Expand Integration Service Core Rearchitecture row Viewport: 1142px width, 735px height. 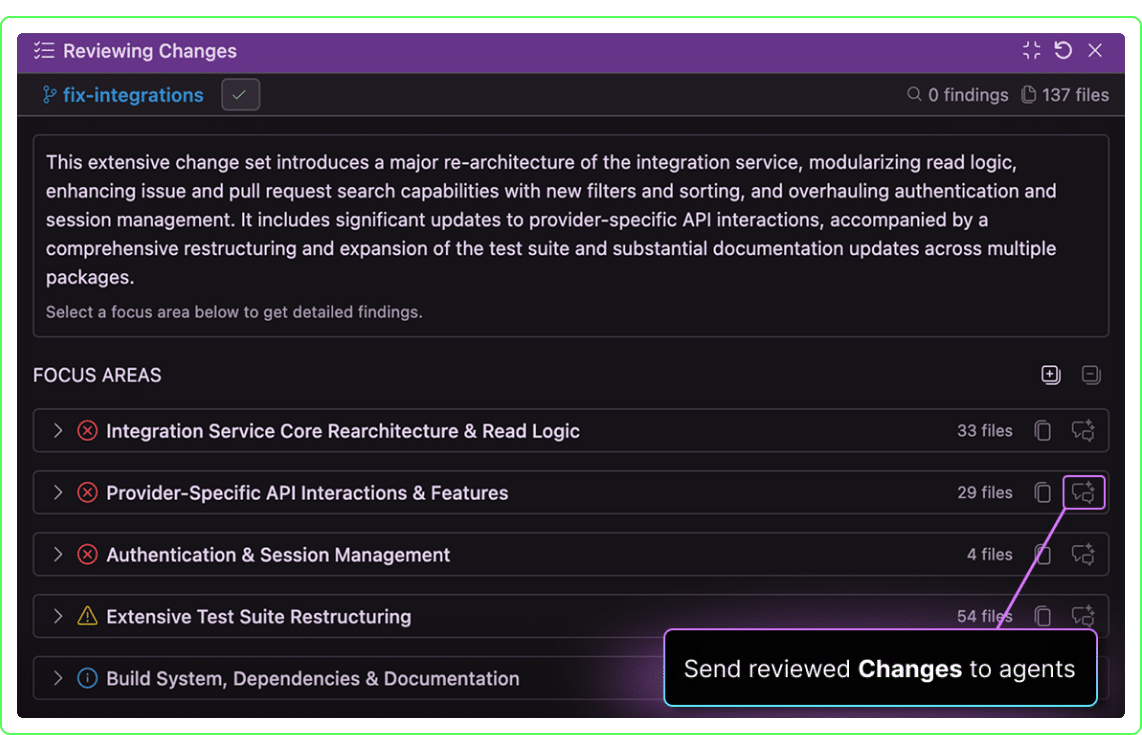tap(58, 431)
